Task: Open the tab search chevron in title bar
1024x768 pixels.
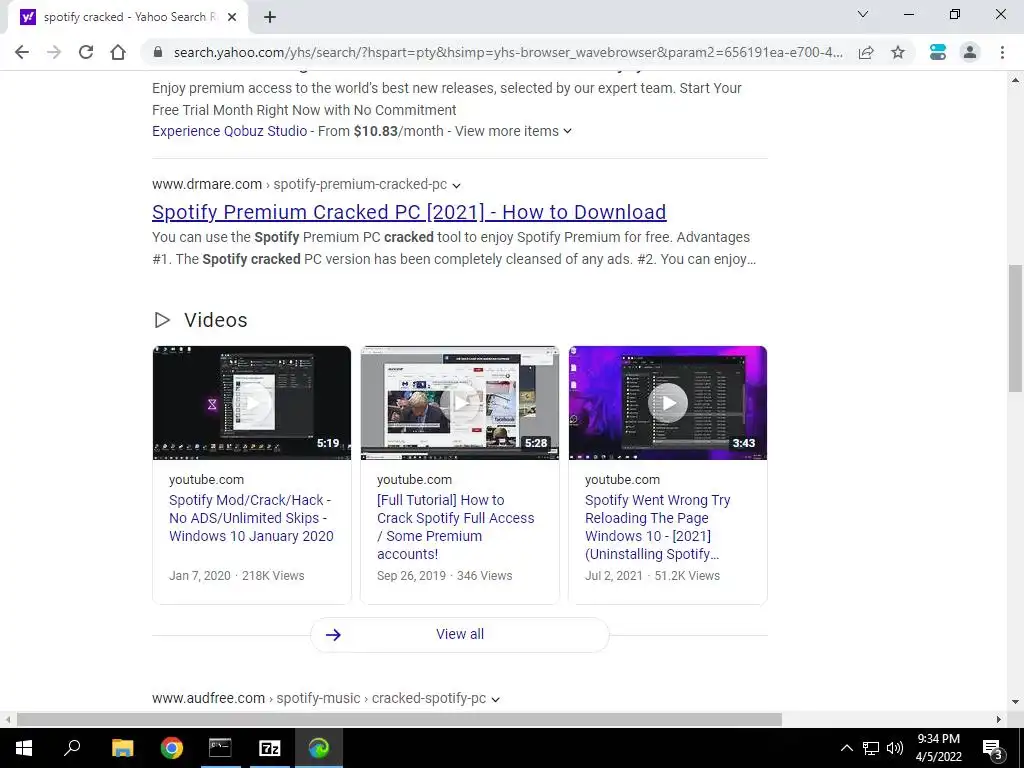Action: click(x=863, y=14)
